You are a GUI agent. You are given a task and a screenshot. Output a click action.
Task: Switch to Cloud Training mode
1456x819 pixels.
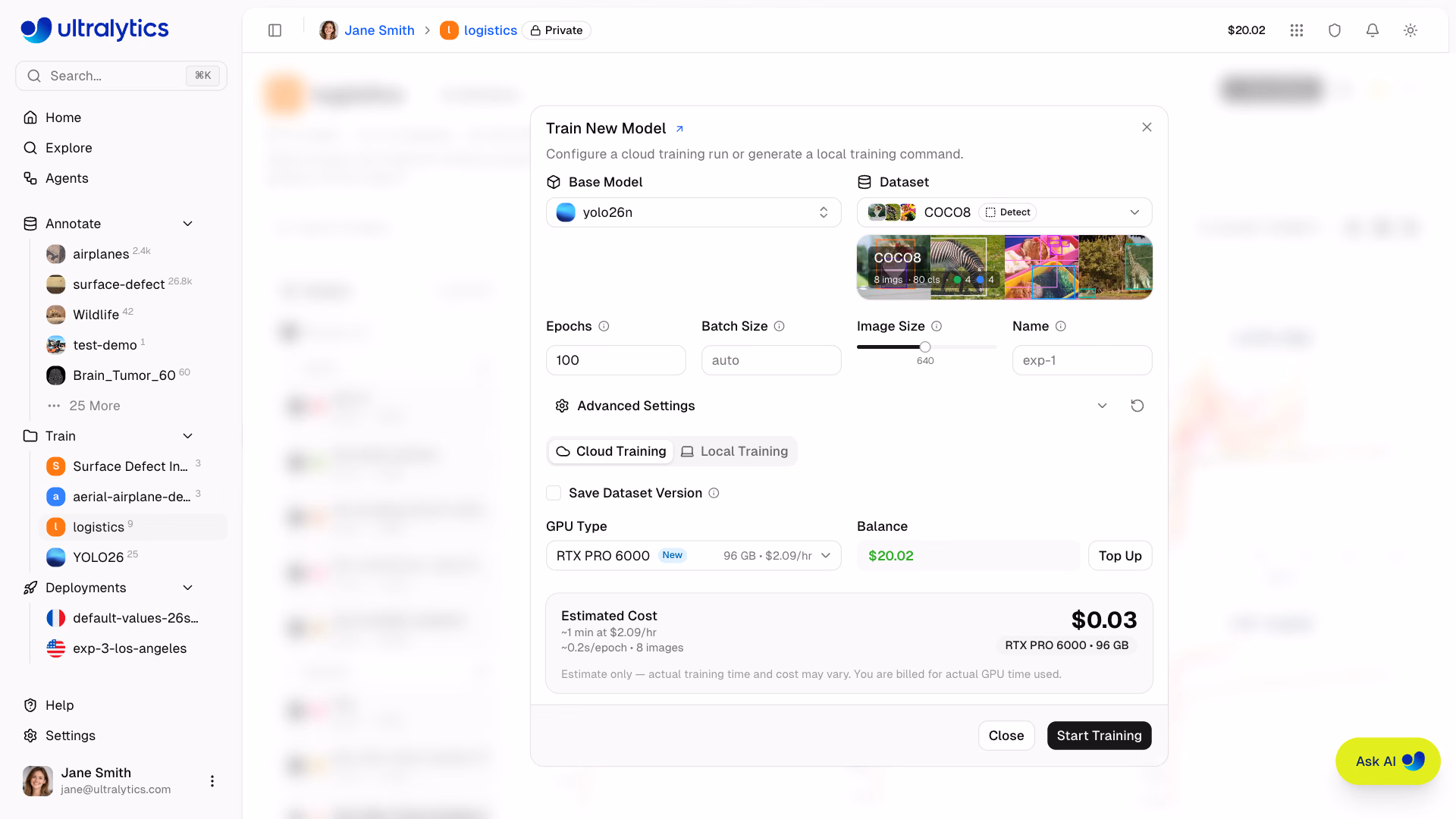611,451
